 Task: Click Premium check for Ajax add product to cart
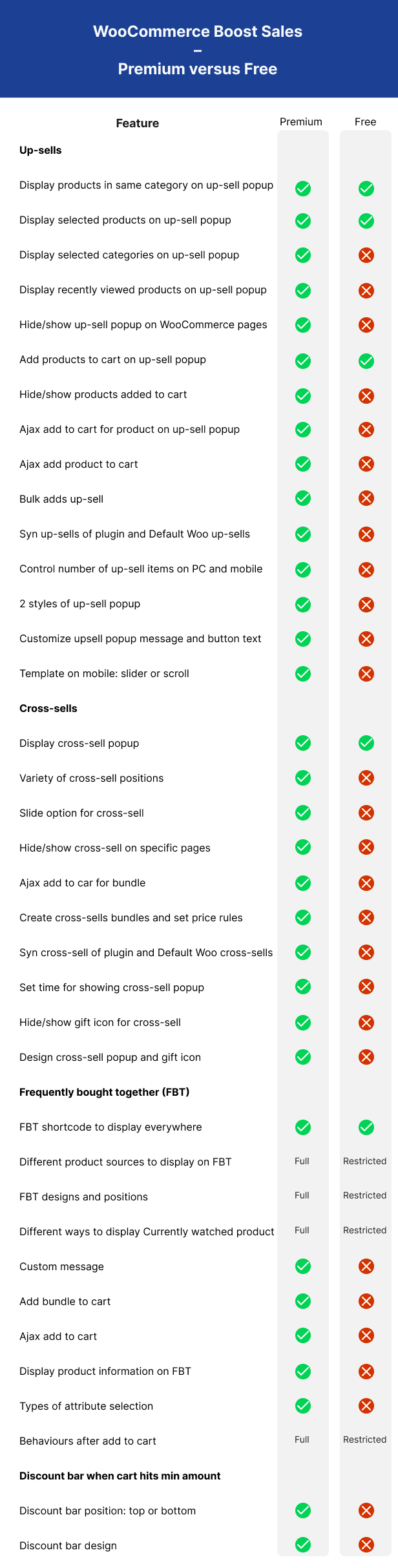[x=302, y=464]
